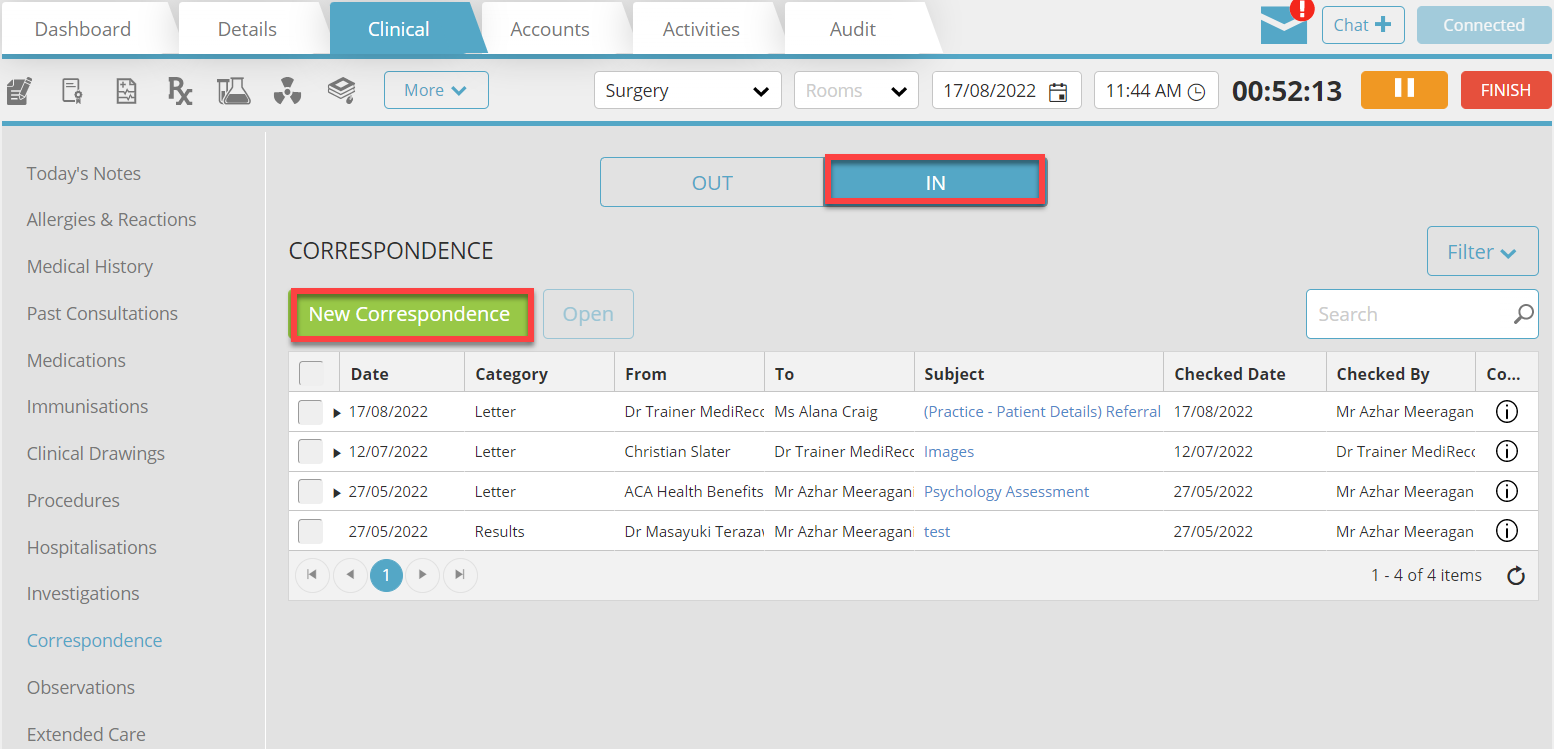The height and width of the screenshot is (749, 1554).
Task: Click the FINISH button
Action: 1505,90
